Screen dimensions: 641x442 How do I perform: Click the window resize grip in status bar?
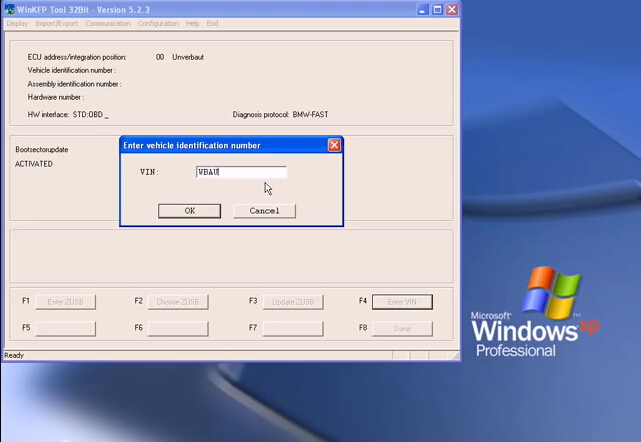click(455, 356)
